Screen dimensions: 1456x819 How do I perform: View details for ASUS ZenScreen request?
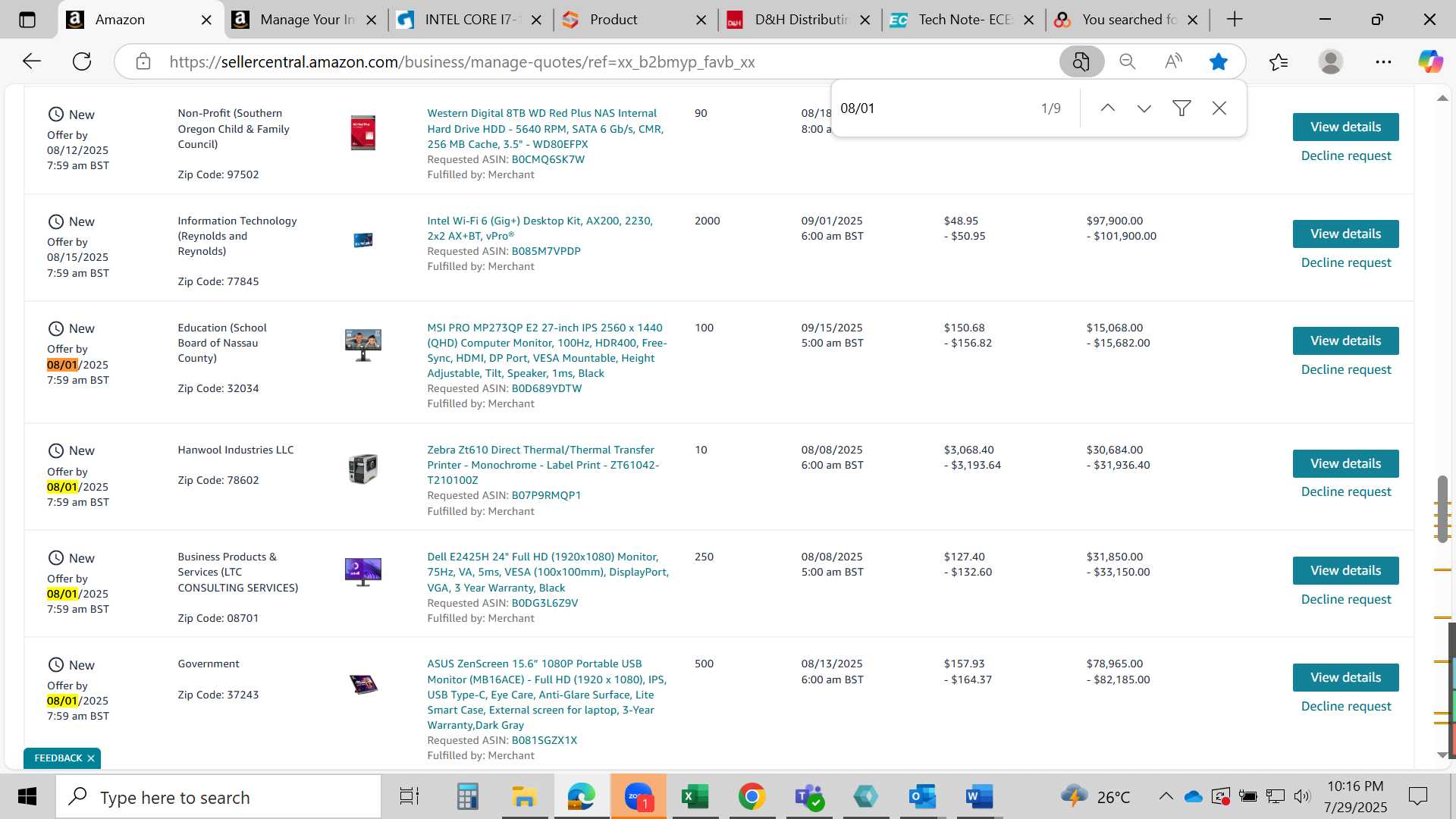[1345, 677]
